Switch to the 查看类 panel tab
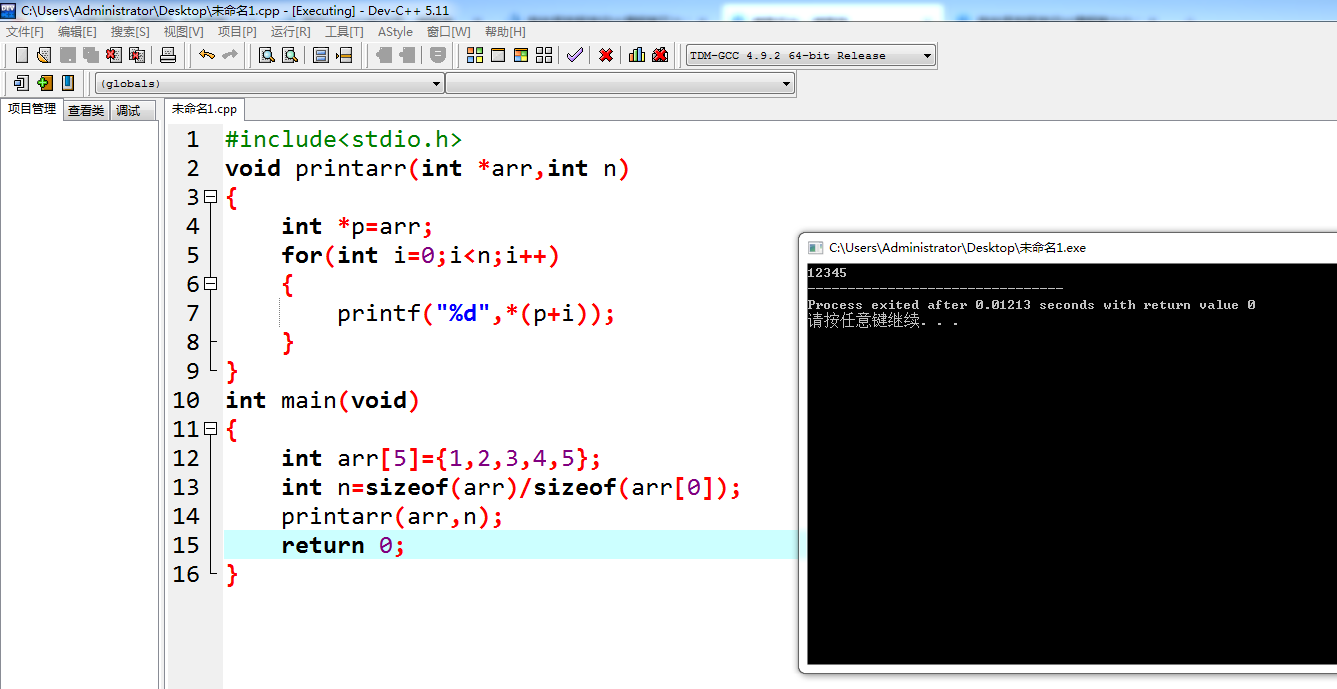Image resolution: width=1337 pixels, height=689 pixels. pos(86,110)
